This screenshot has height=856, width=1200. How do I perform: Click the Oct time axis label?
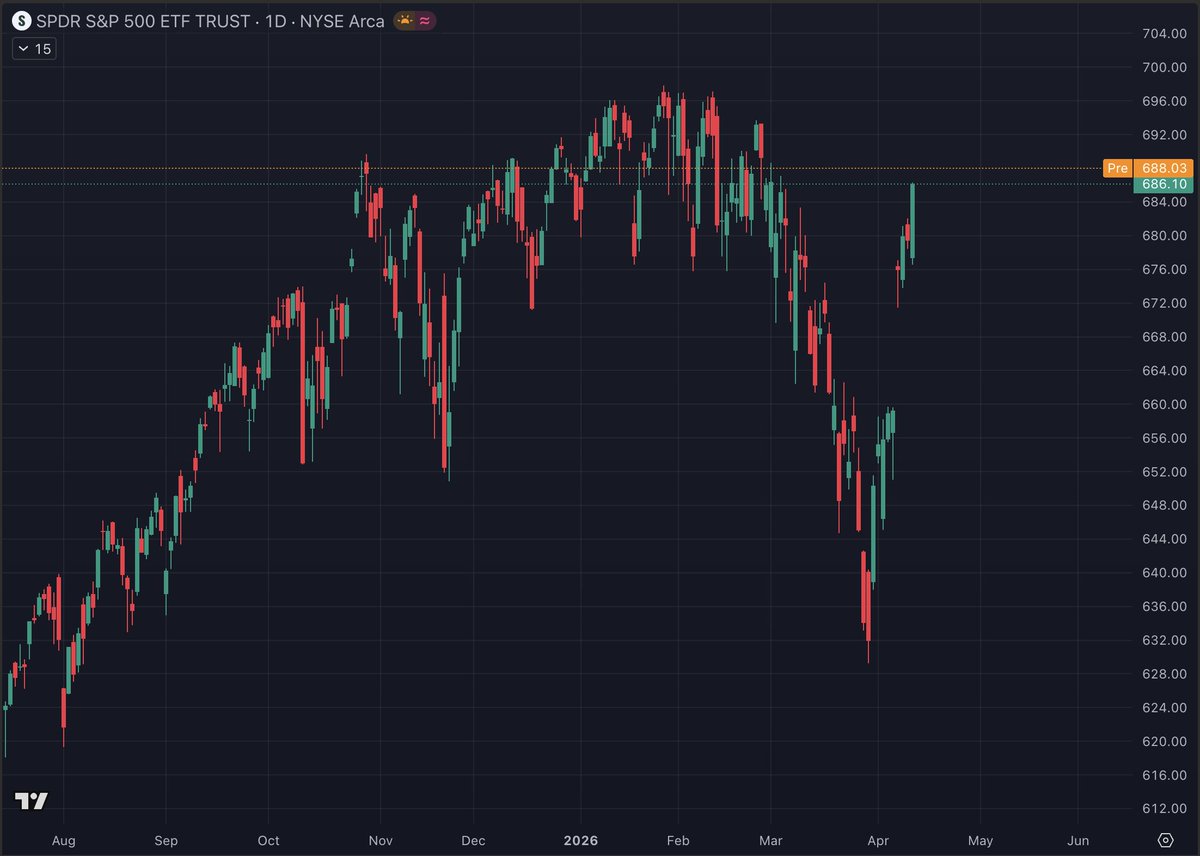268,840
